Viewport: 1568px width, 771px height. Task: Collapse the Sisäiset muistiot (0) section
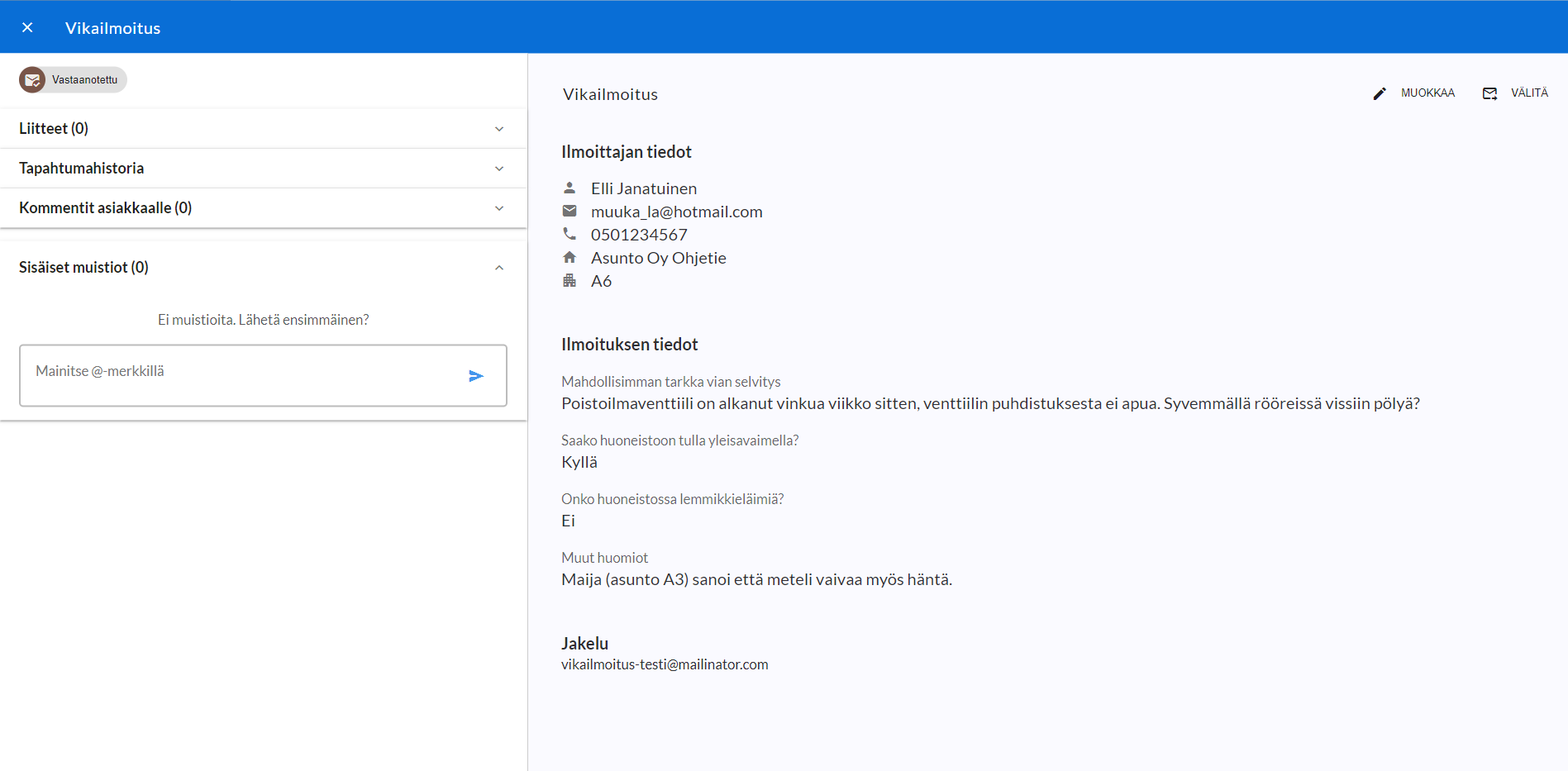(499, 268)
